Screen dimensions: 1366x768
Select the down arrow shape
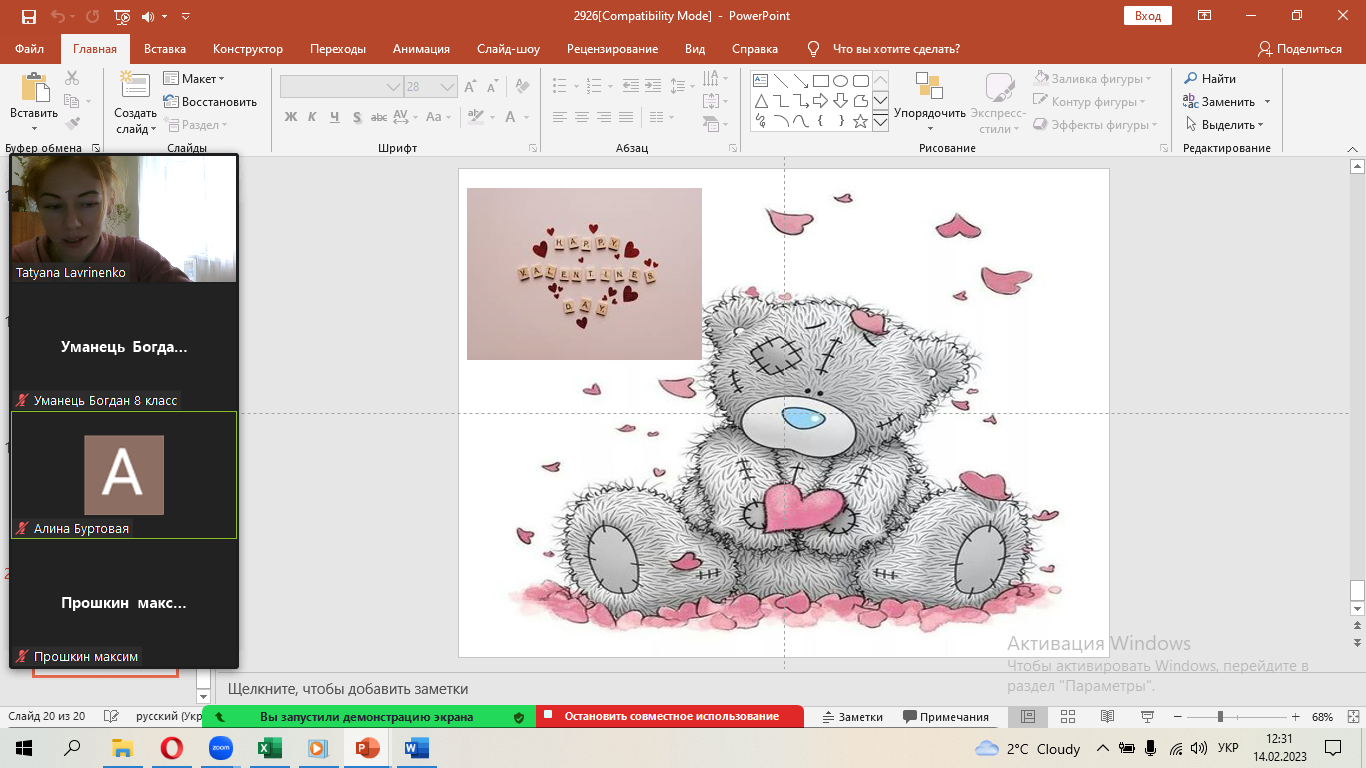tap(840, 101)
